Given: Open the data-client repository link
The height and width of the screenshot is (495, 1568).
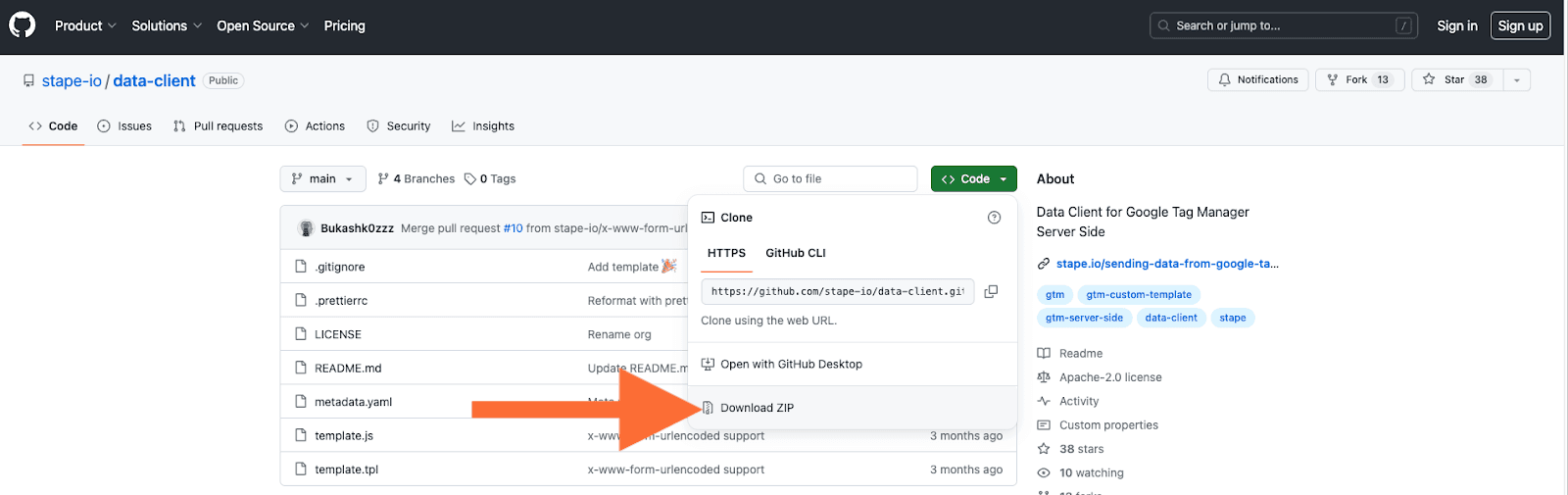Looking at the screenshot, I should point(154,80).
